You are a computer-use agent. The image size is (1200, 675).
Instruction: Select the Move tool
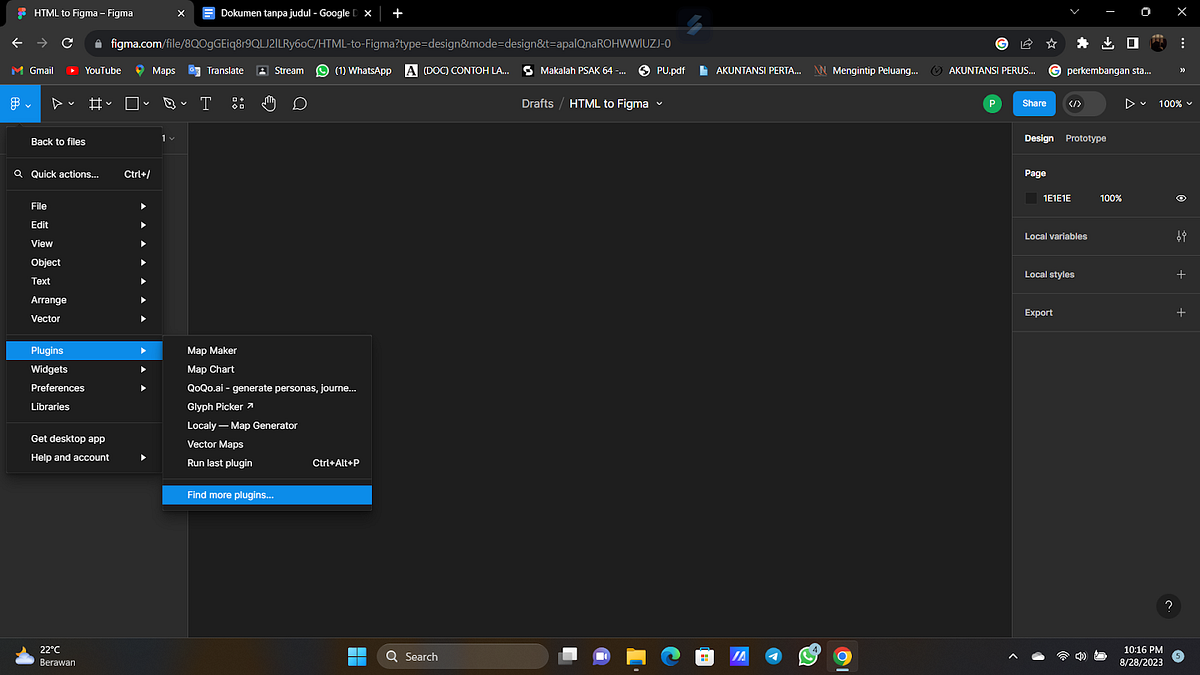coord(57,103)
